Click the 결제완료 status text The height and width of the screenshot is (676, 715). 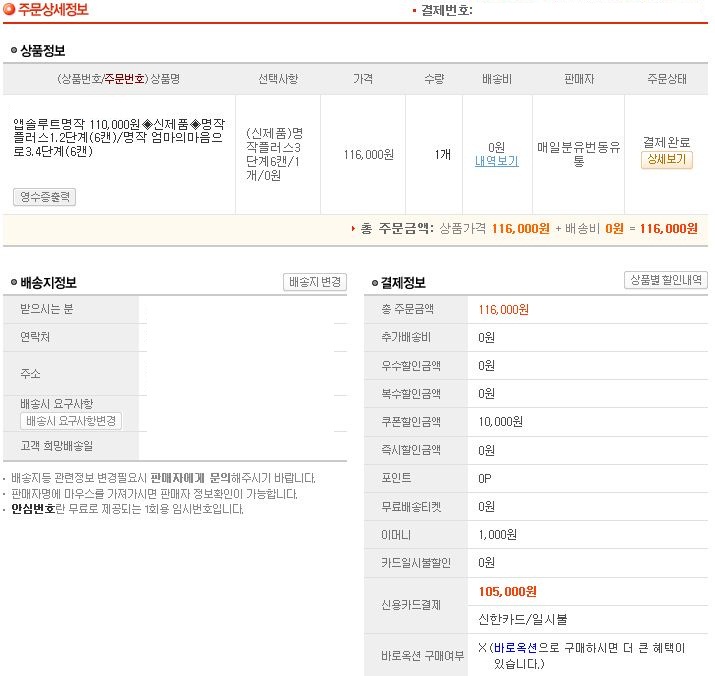(667, 142)
